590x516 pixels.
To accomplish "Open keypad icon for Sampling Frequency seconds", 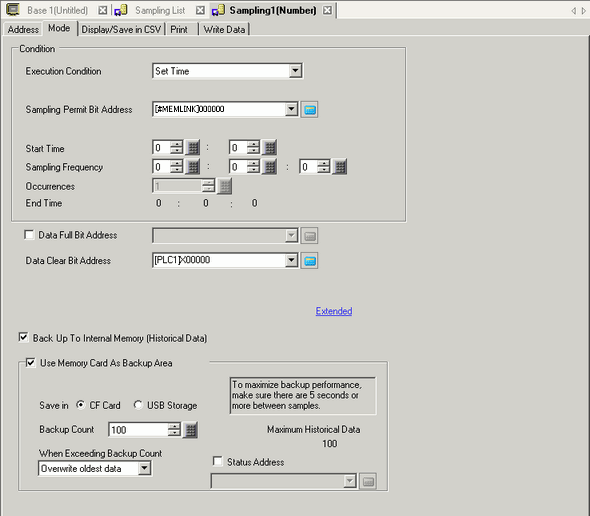I will [340, 167].
